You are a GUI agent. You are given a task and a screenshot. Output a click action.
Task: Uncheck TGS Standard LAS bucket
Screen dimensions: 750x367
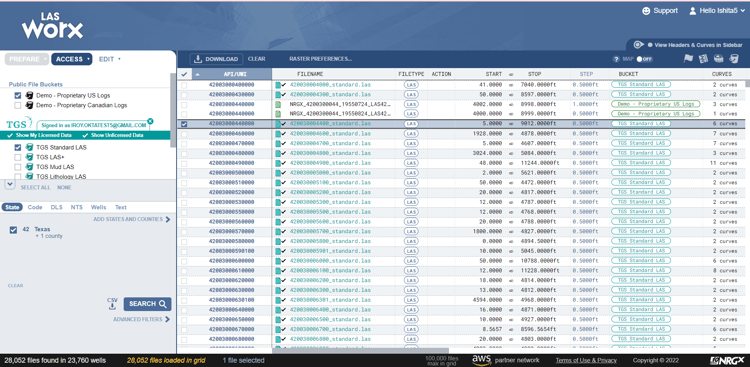[x=18, y=147]
